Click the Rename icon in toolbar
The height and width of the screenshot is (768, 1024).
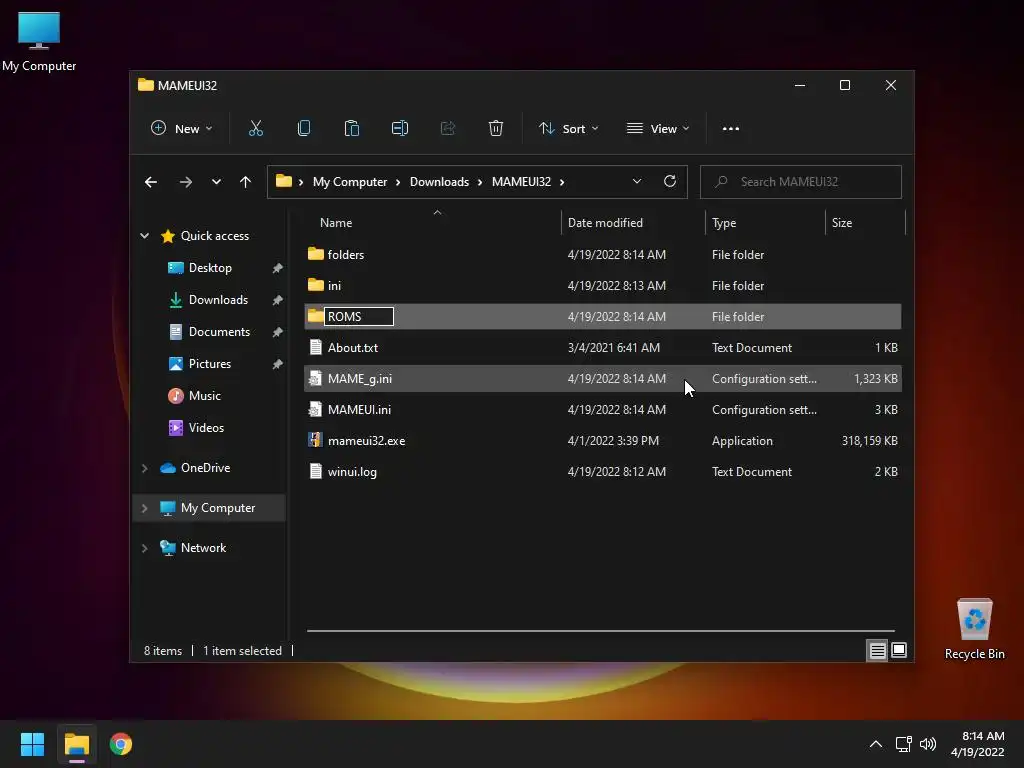[400, 129]
